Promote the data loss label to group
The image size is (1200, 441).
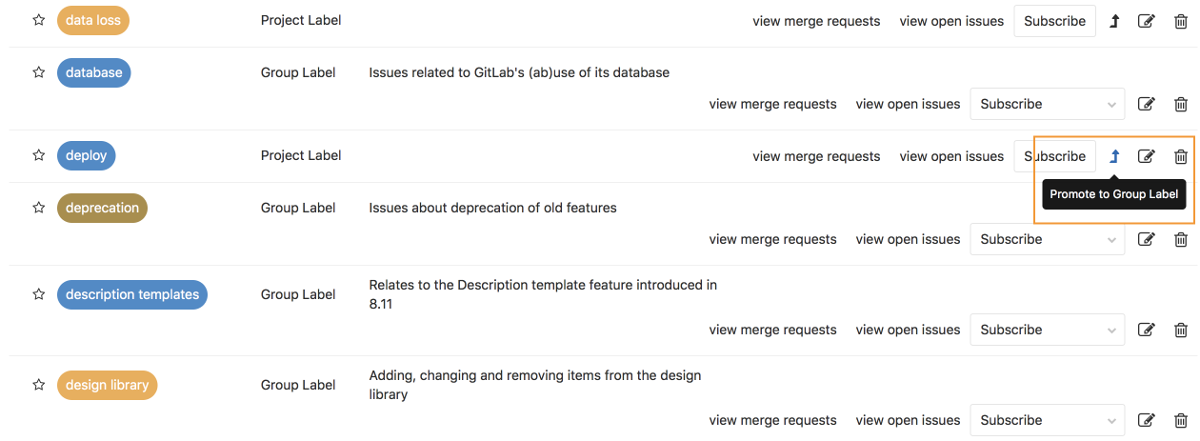[1115, 21]
